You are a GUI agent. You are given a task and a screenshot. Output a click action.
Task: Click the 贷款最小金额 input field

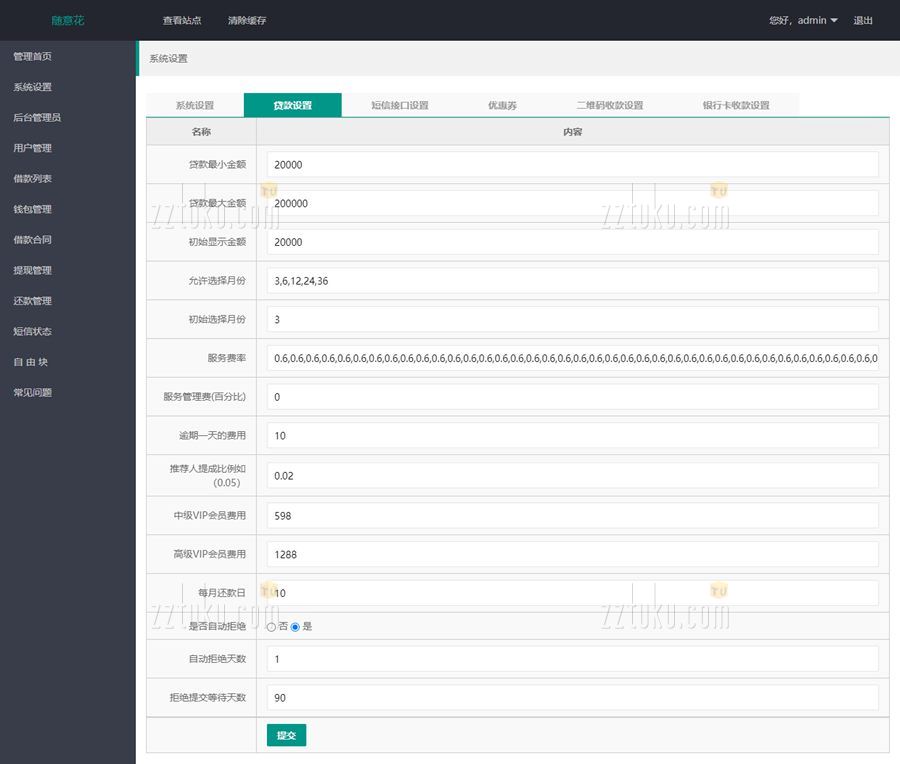point(572,164)
